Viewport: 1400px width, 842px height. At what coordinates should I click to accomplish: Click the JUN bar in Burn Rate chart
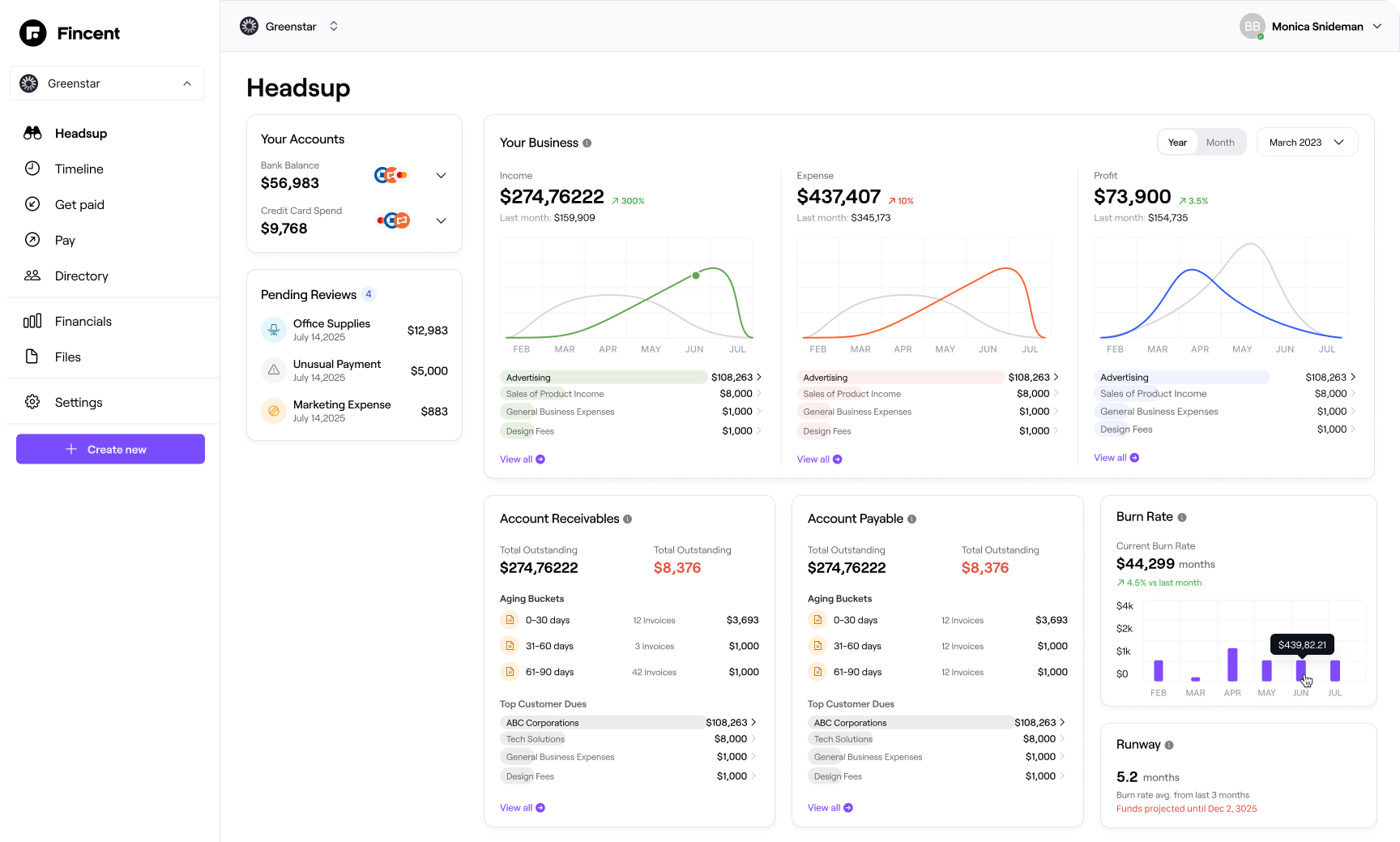pyautogui.click(x=1301, y=670)
